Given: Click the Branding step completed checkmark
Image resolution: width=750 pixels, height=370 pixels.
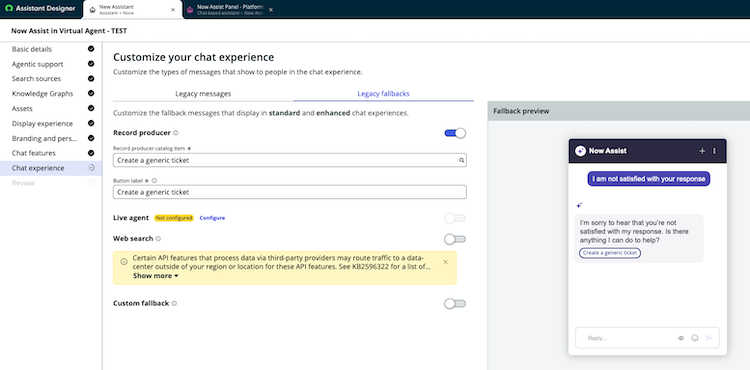Looking at the screenshot, I should [91, 138].
